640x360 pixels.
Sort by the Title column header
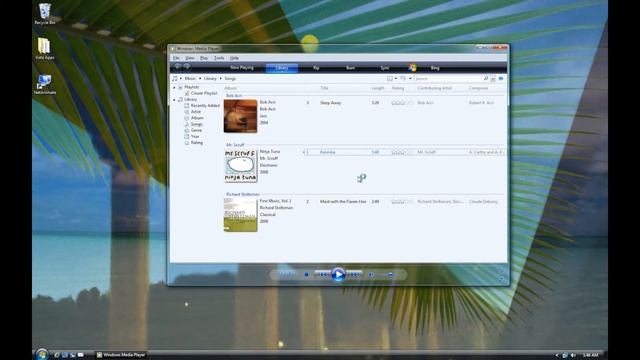pos(324,88)
